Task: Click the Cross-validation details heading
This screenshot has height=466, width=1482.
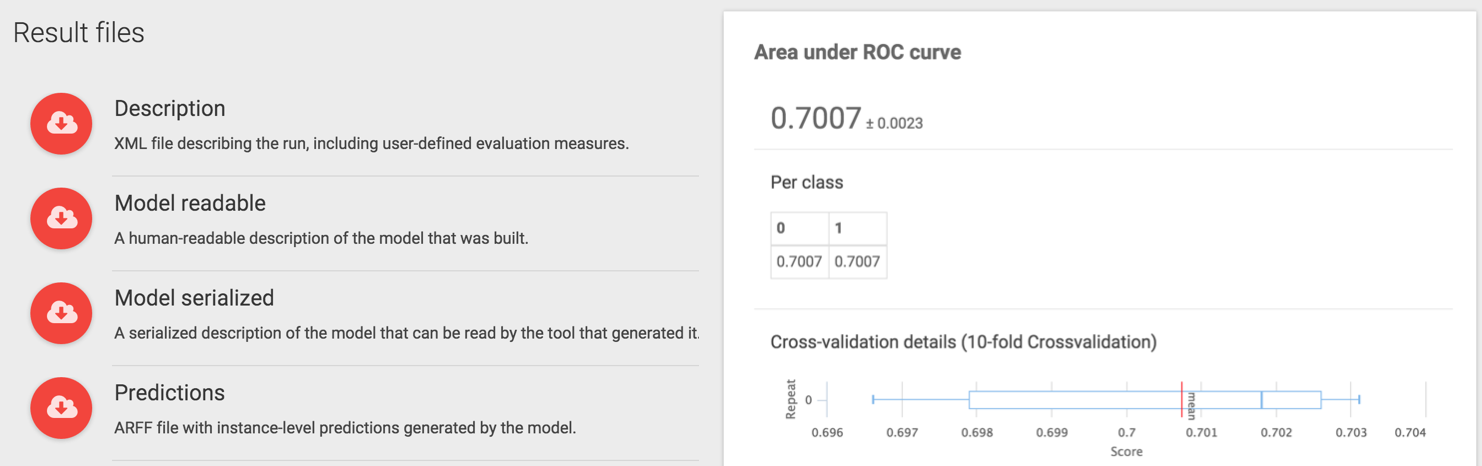Action: (963, 342)
